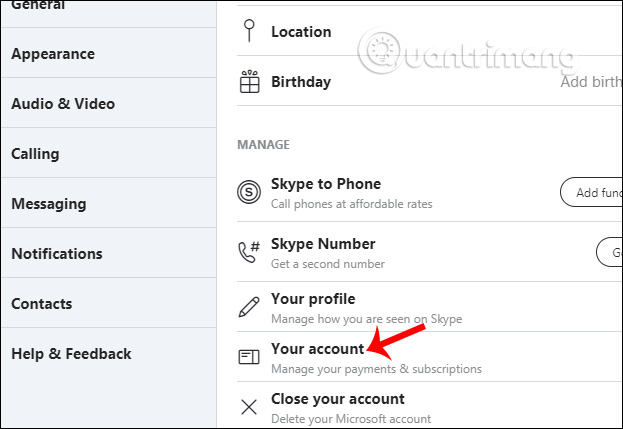
Task: Click the Get button for Skype Number
Action: 609,250
